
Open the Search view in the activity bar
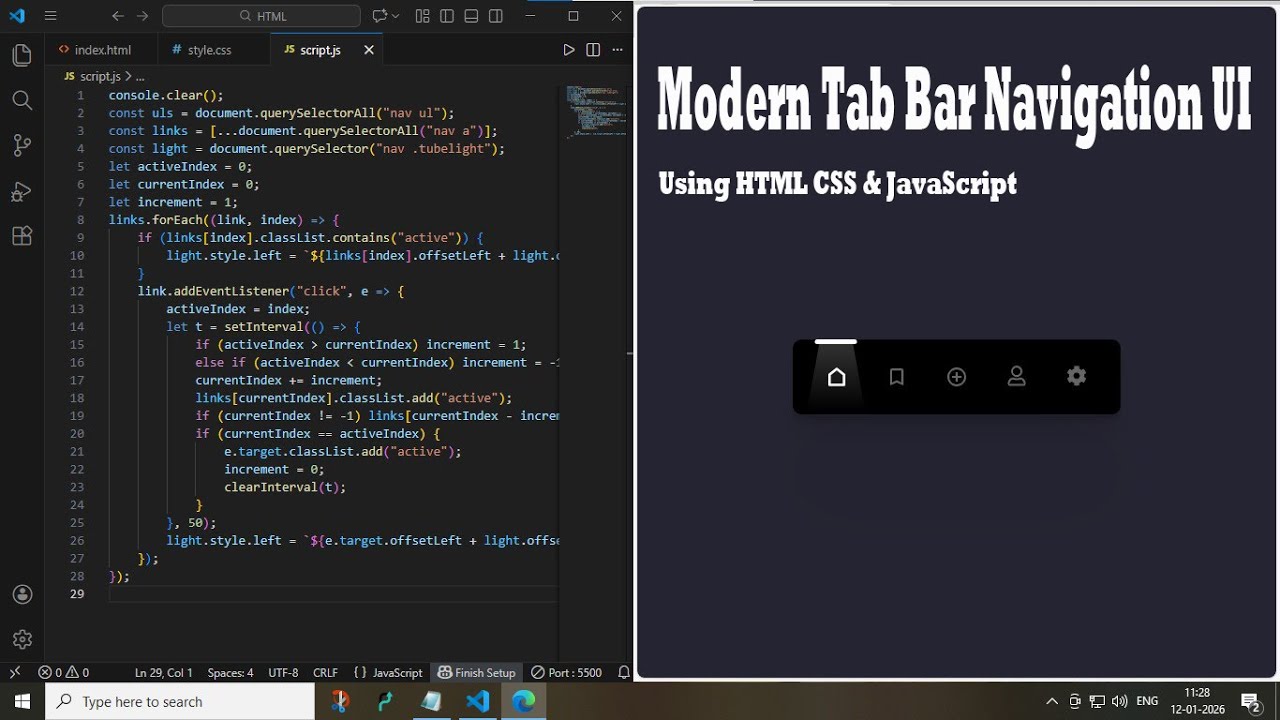click(22, 100)
